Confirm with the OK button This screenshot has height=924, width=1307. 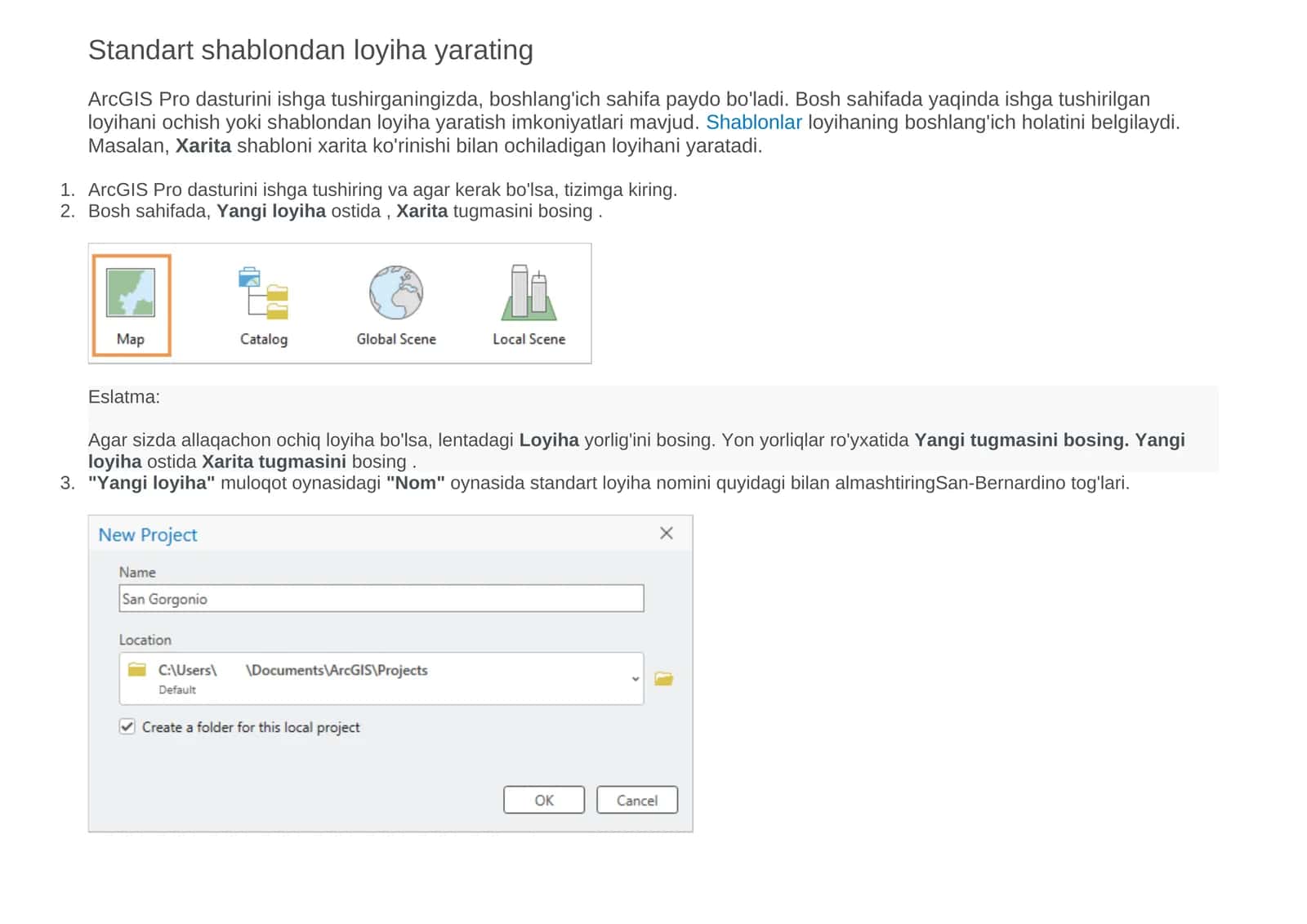[544, 800]
